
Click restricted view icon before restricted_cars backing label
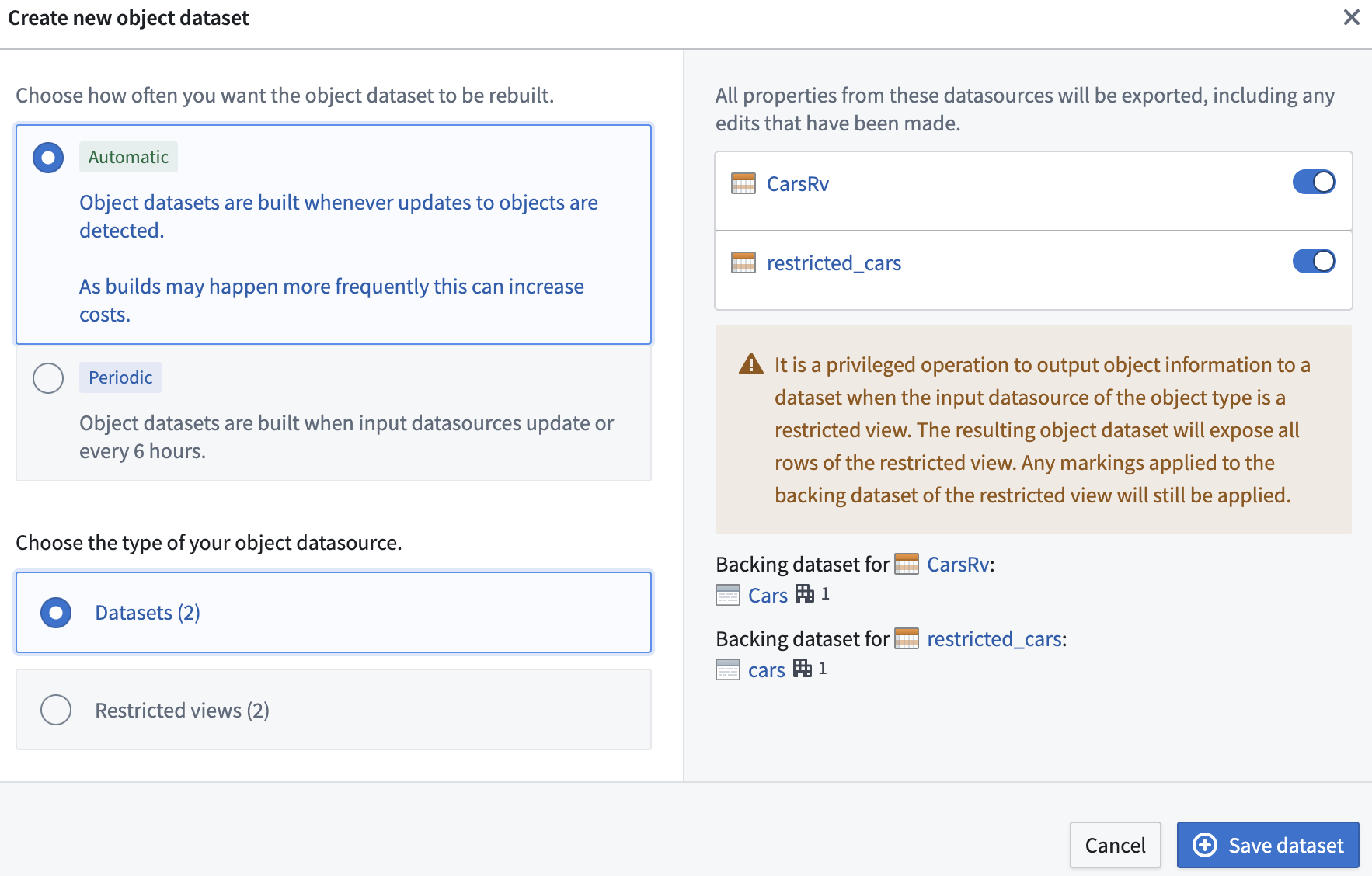click(x=907, y=638)
